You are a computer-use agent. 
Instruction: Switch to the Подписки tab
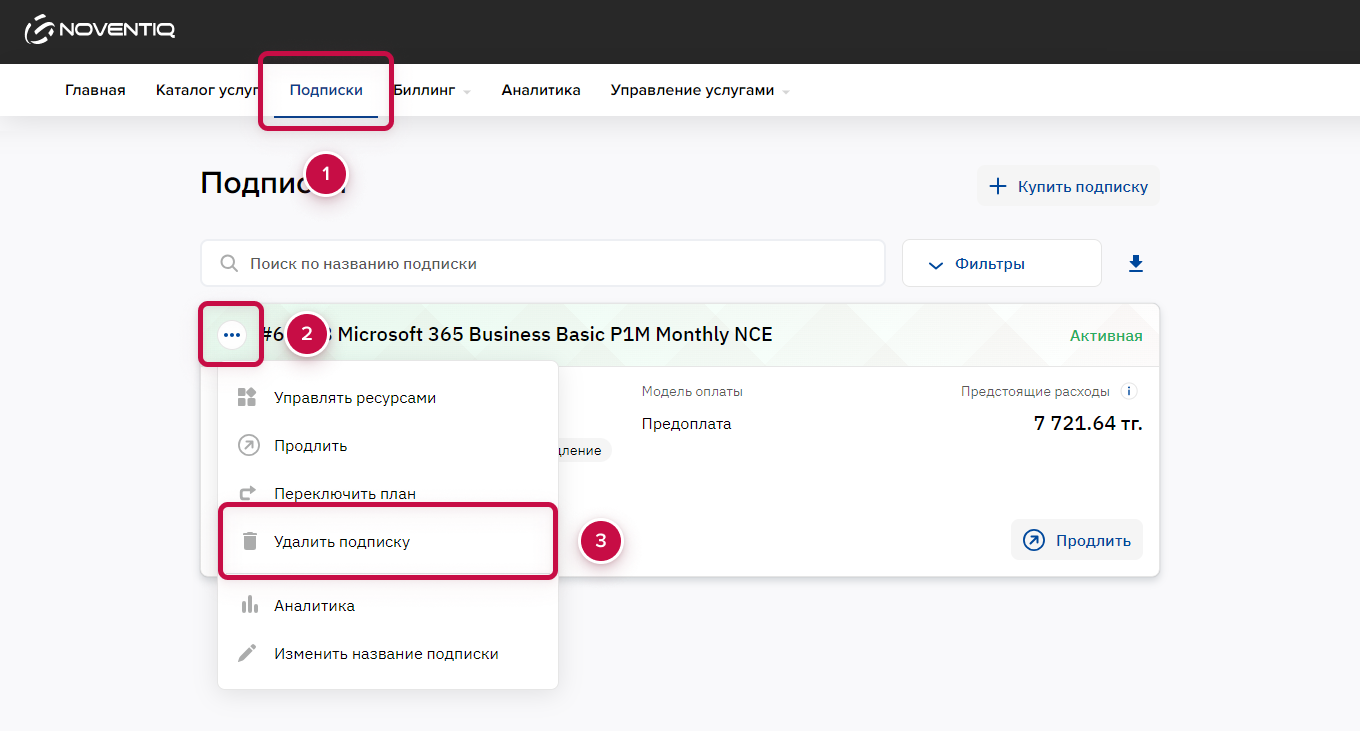tap(326, 90)
